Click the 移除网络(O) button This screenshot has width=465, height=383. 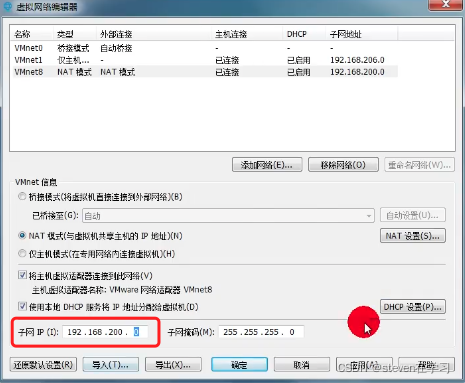click(343, 165)
